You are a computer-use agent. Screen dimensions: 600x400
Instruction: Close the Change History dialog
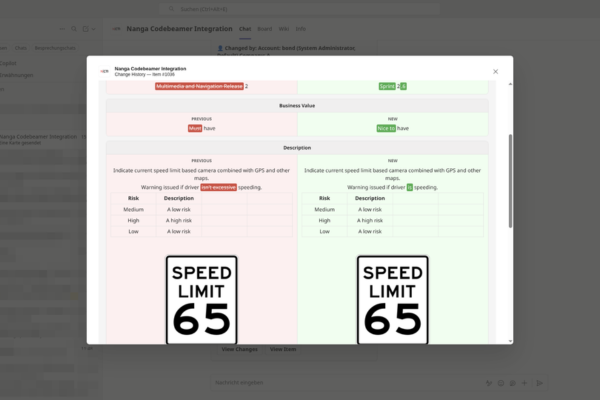point(495,72)
